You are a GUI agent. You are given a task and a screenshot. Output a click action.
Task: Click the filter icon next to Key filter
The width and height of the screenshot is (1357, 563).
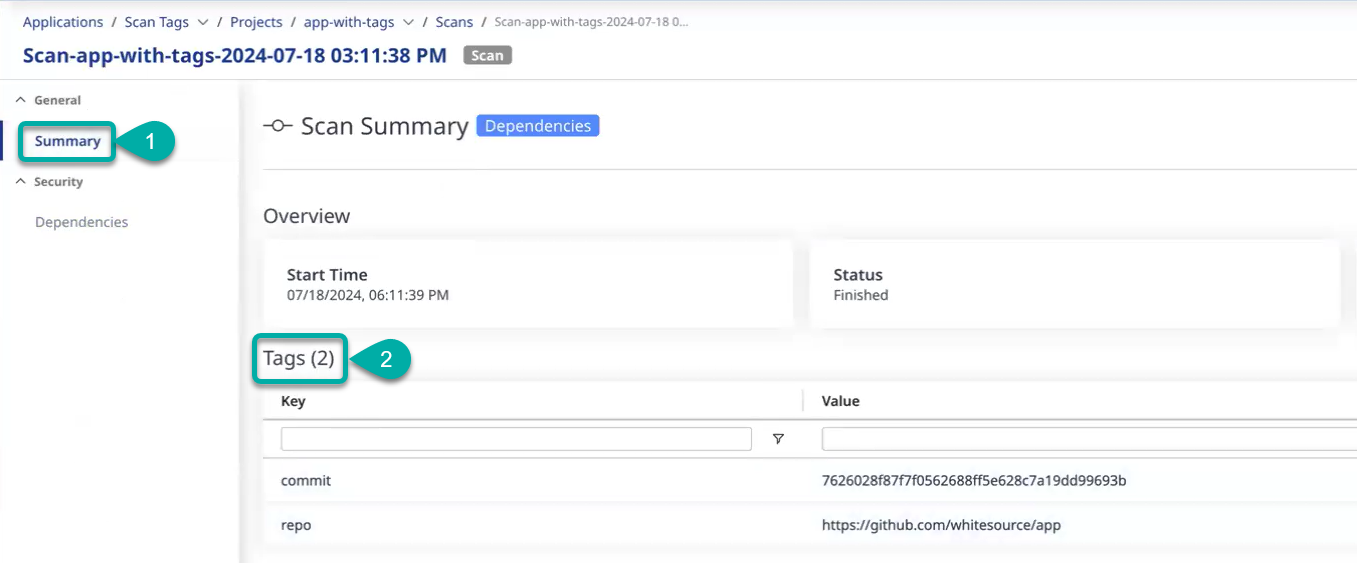[778, 439]
